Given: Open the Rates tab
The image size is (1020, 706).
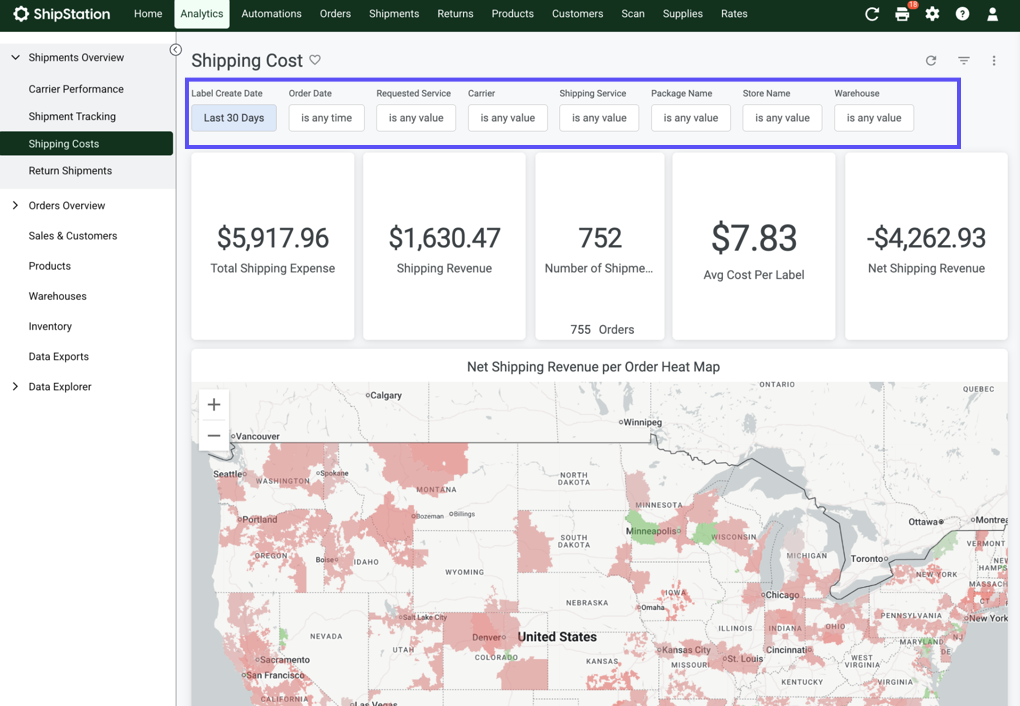Looking at the screenshot, I should [x=734, y=14].
